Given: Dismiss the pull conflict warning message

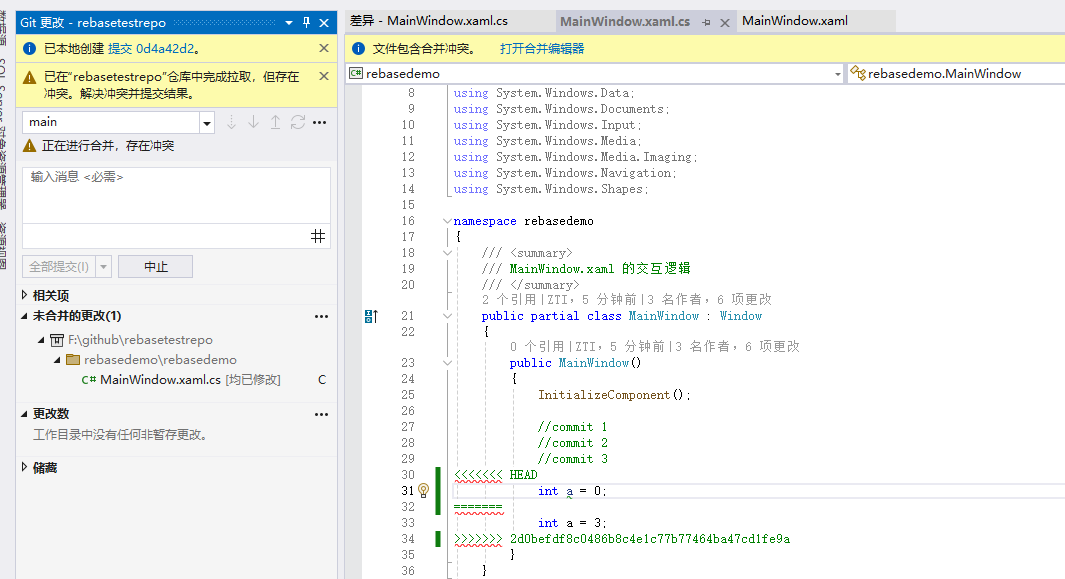Looking at the screenshot, I should [x=324, y=76].
